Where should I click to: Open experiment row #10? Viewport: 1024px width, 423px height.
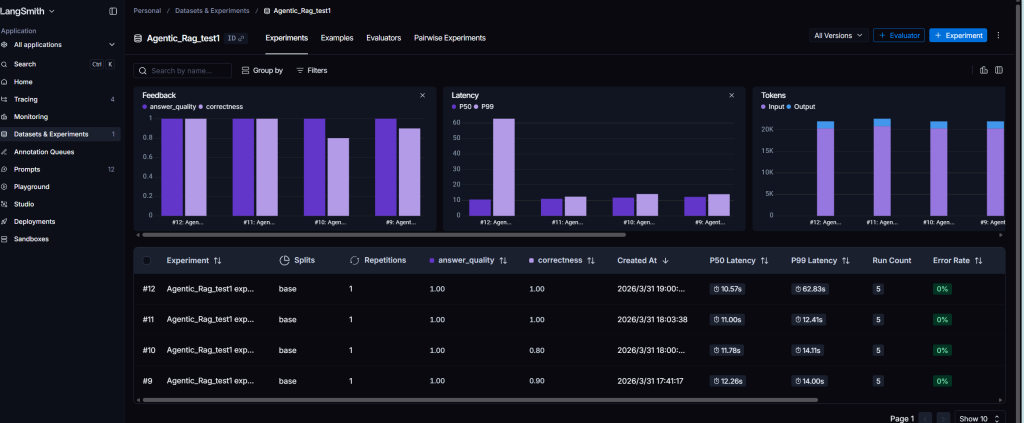pos(568,351)
